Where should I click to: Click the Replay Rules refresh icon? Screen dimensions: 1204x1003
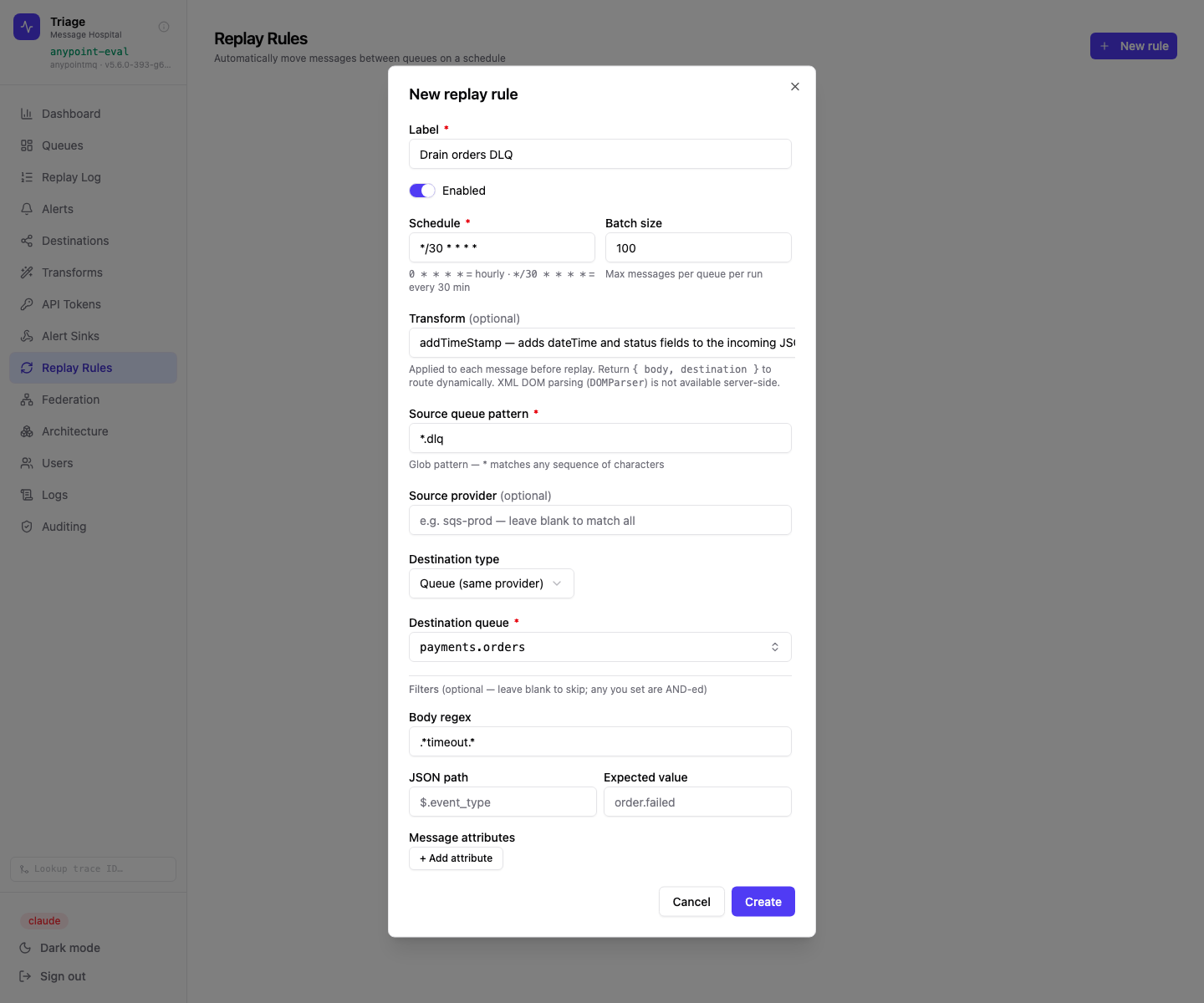(27, 368)
